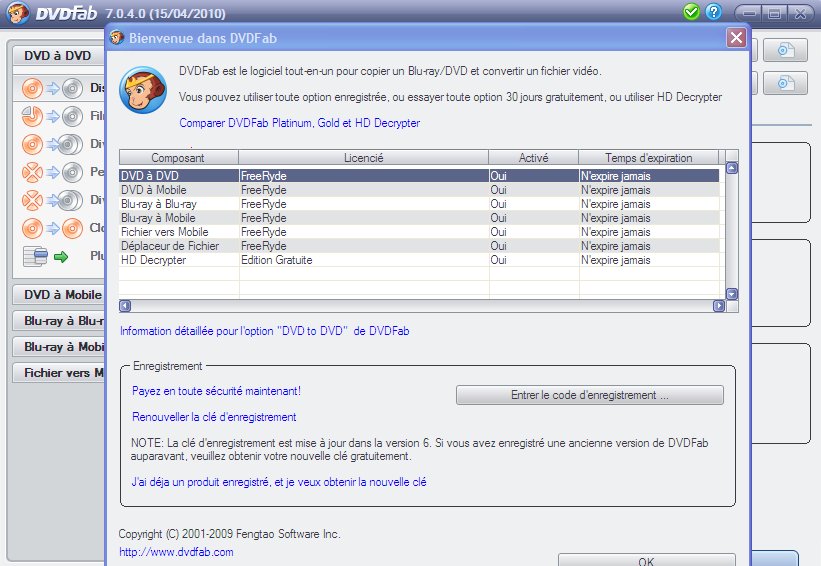
Task: Select the DVD à Mobile table row
Action: (x=419, y=190)
